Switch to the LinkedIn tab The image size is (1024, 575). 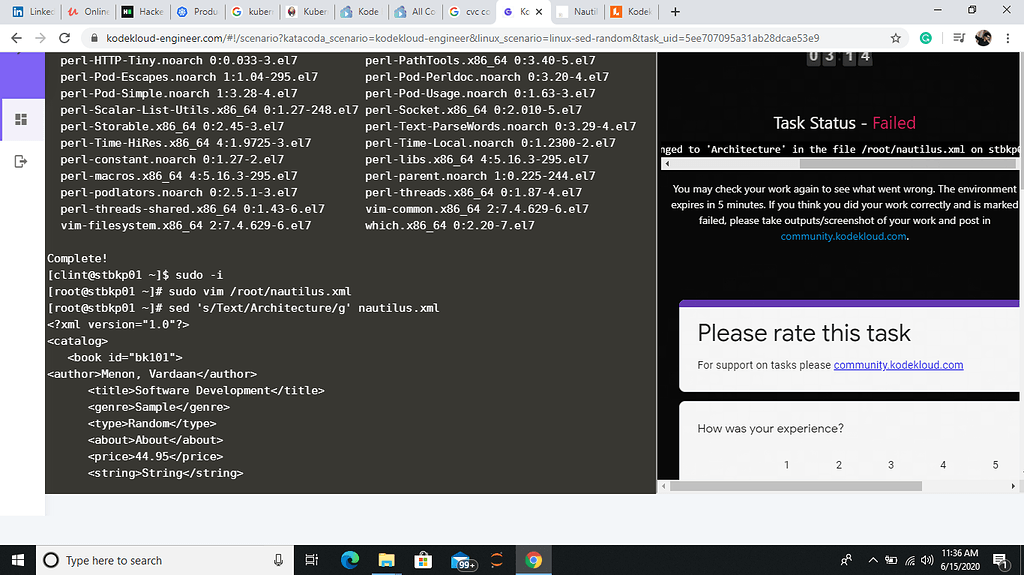click(33, 12)
